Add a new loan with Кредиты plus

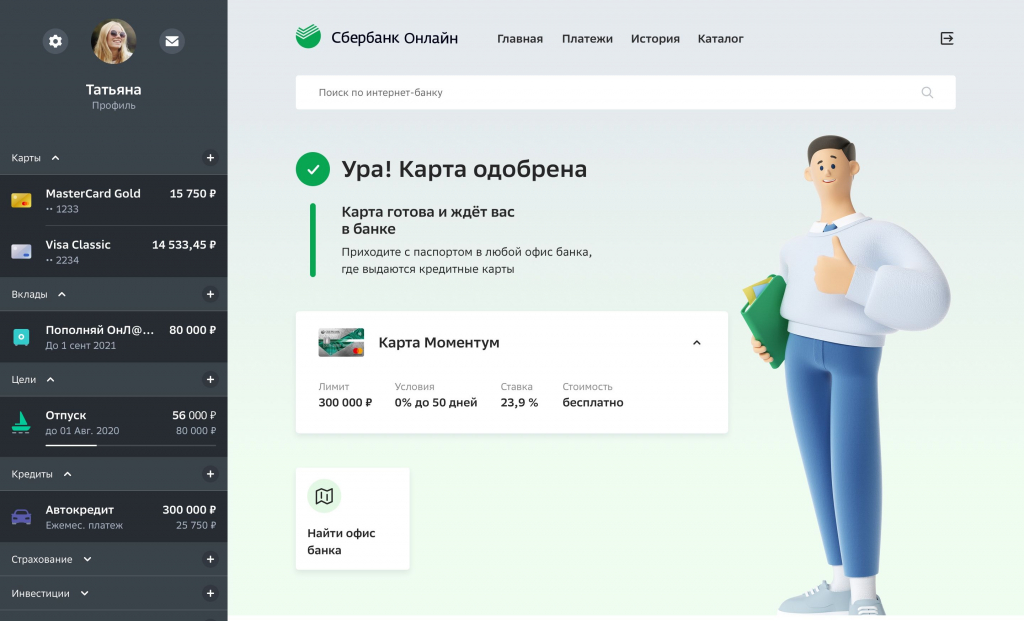click(x=210, y=474)
